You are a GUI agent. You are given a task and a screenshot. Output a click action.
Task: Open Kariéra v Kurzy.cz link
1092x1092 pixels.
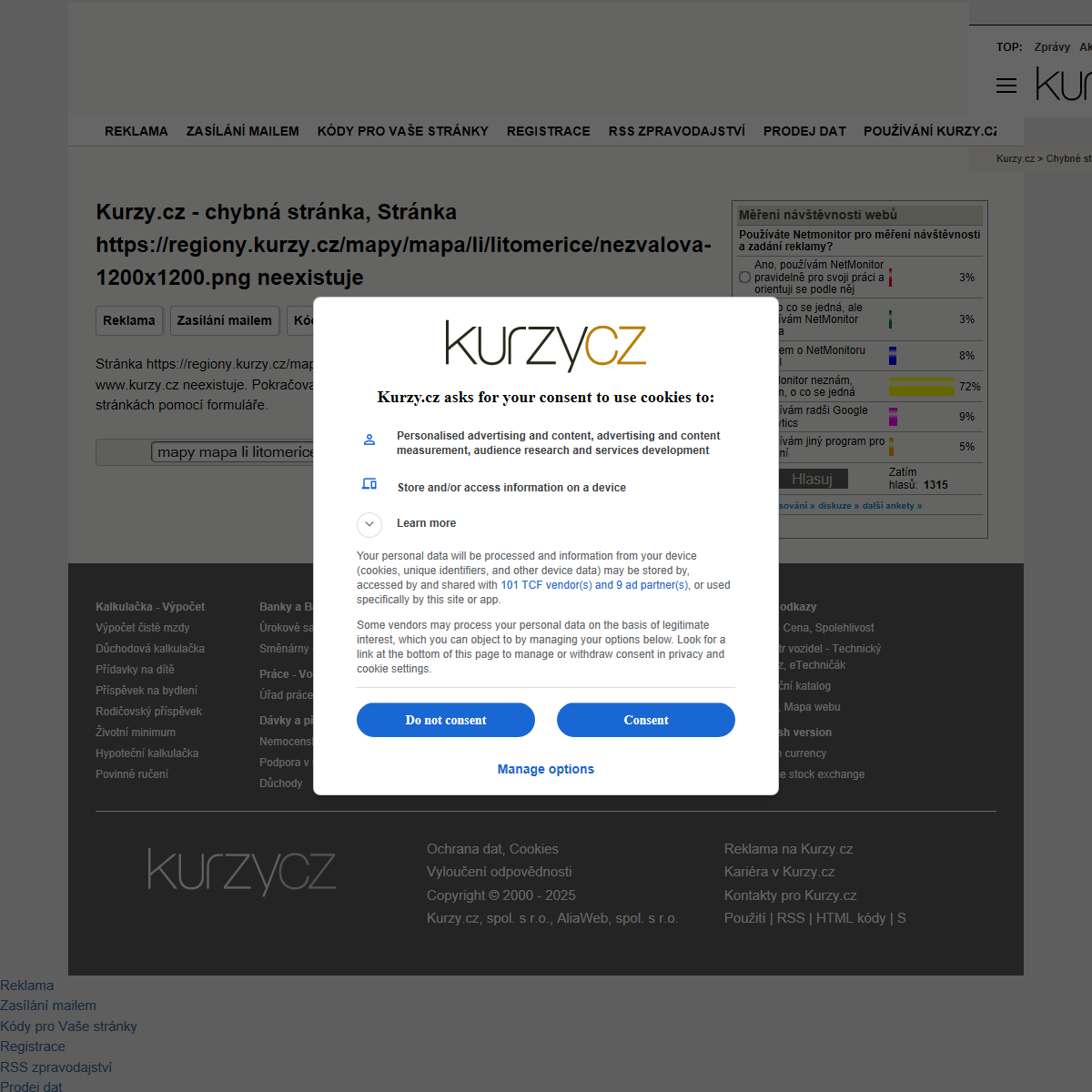click(x=779, y=872)
